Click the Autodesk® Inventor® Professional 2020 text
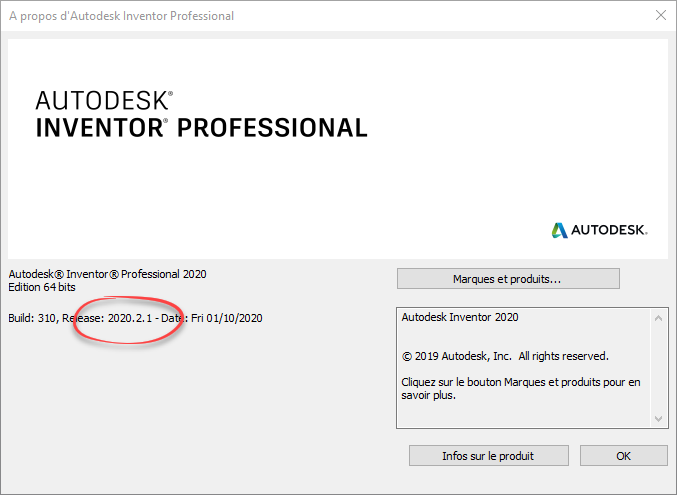The width and height of the screenshot is (677, 495). click(108, 274)
